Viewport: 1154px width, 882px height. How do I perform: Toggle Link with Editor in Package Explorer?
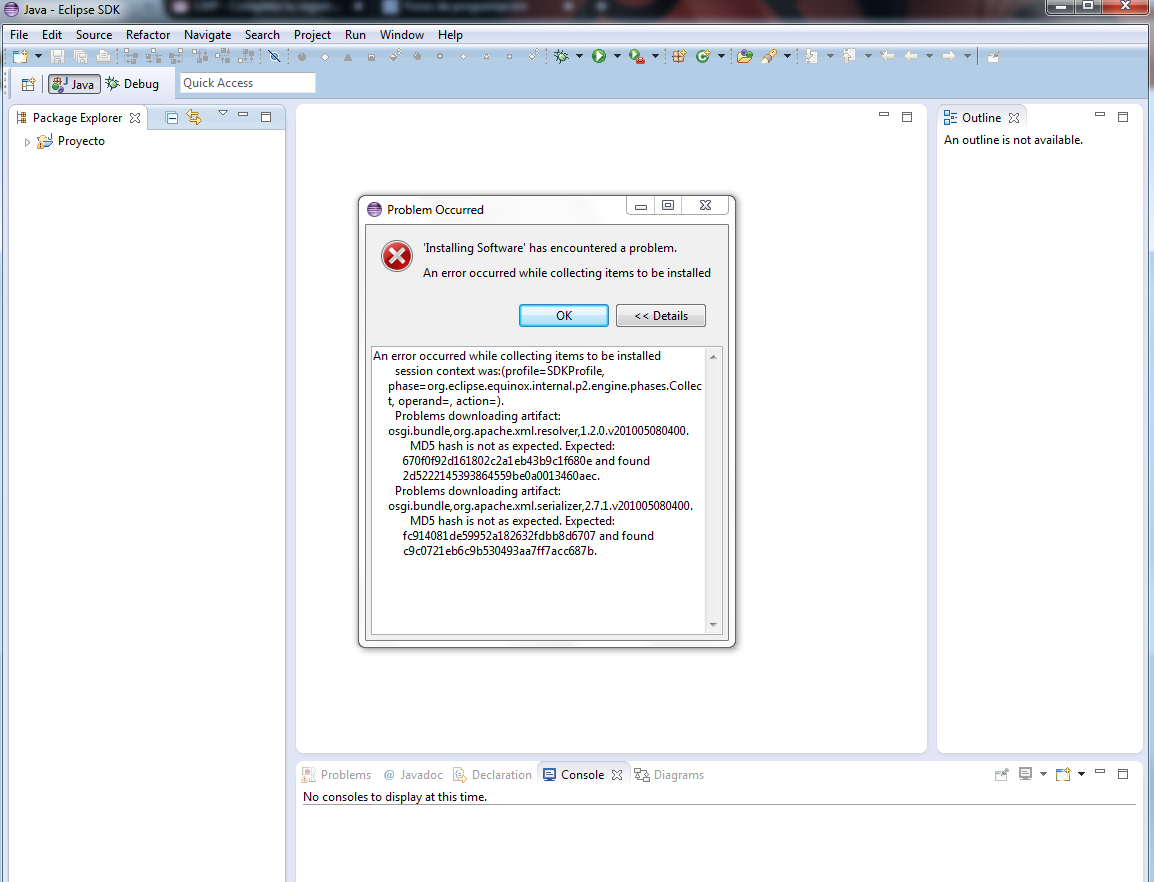(x=194, y=118)
